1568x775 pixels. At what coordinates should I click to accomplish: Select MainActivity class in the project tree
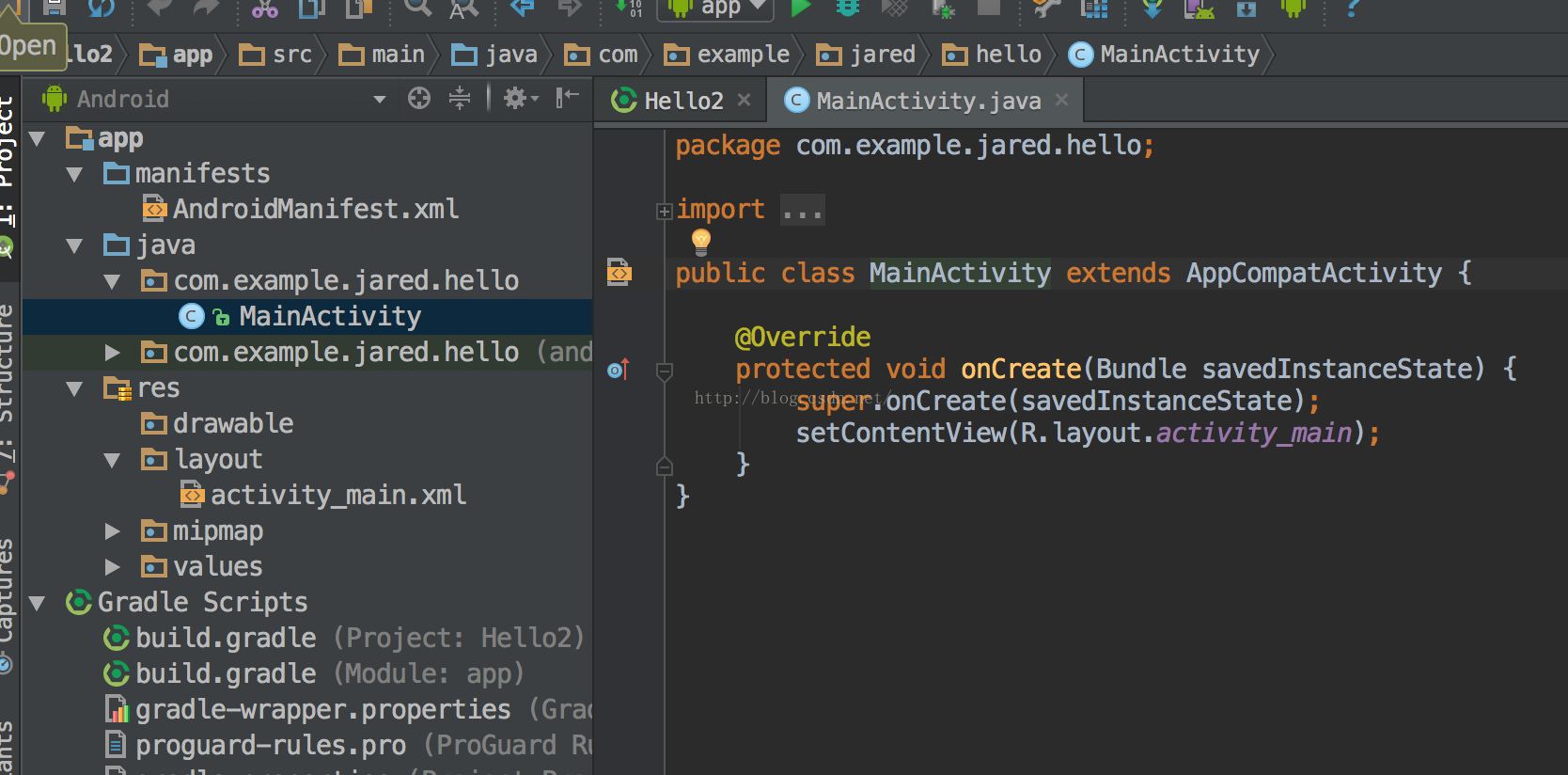coord(301,316)
